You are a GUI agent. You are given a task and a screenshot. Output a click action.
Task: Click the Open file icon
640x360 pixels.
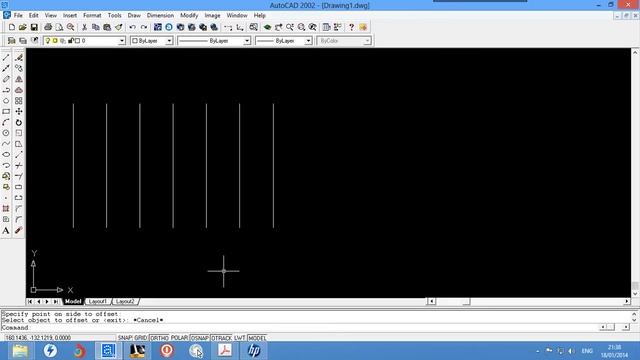(x=22, y=27)
